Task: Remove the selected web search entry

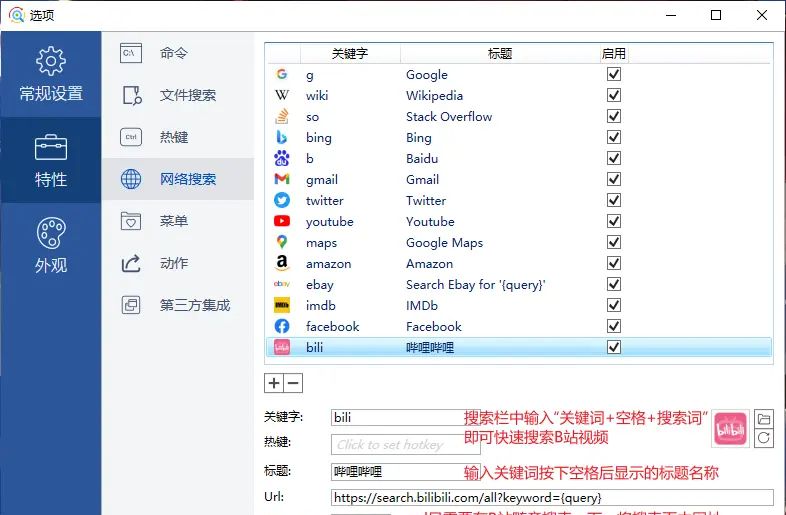Action: [293, 383]
